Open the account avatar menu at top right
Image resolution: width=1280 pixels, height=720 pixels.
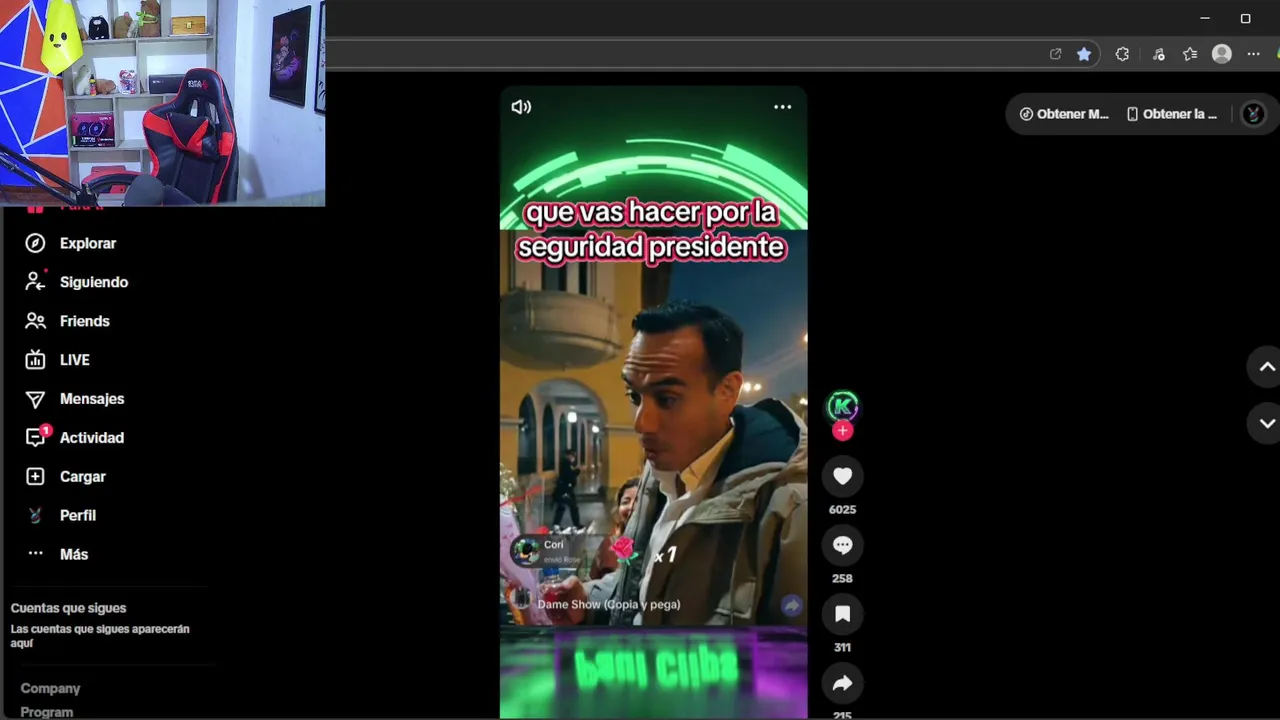click(x=1253, y=114)
